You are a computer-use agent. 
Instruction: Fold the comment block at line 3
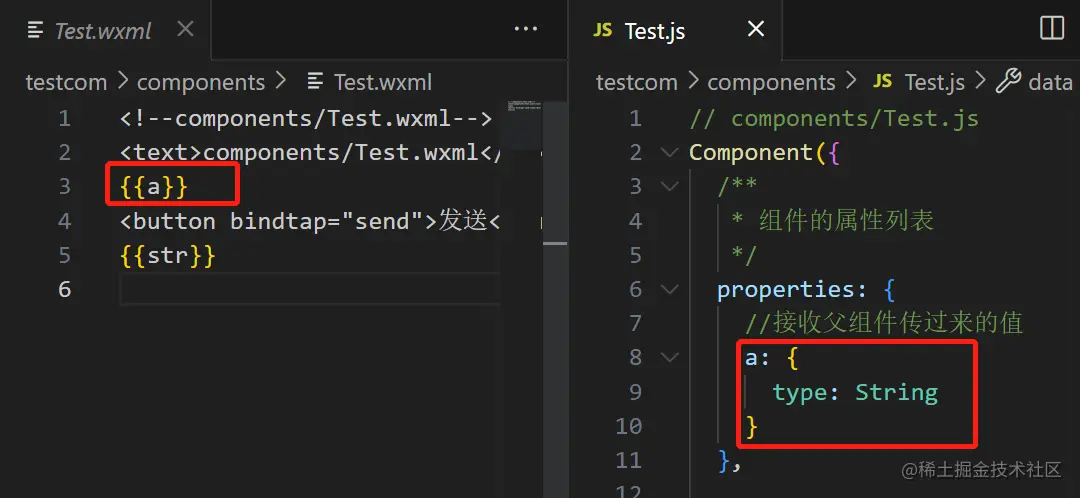(x=668, y=187)
